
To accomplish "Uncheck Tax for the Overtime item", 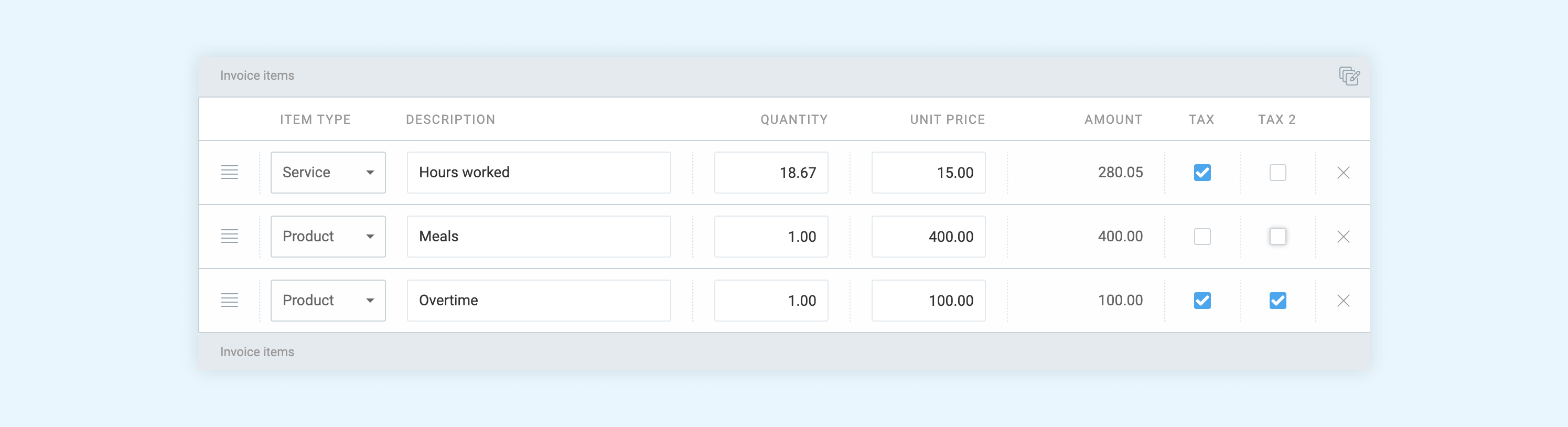I will [1202, 300].
